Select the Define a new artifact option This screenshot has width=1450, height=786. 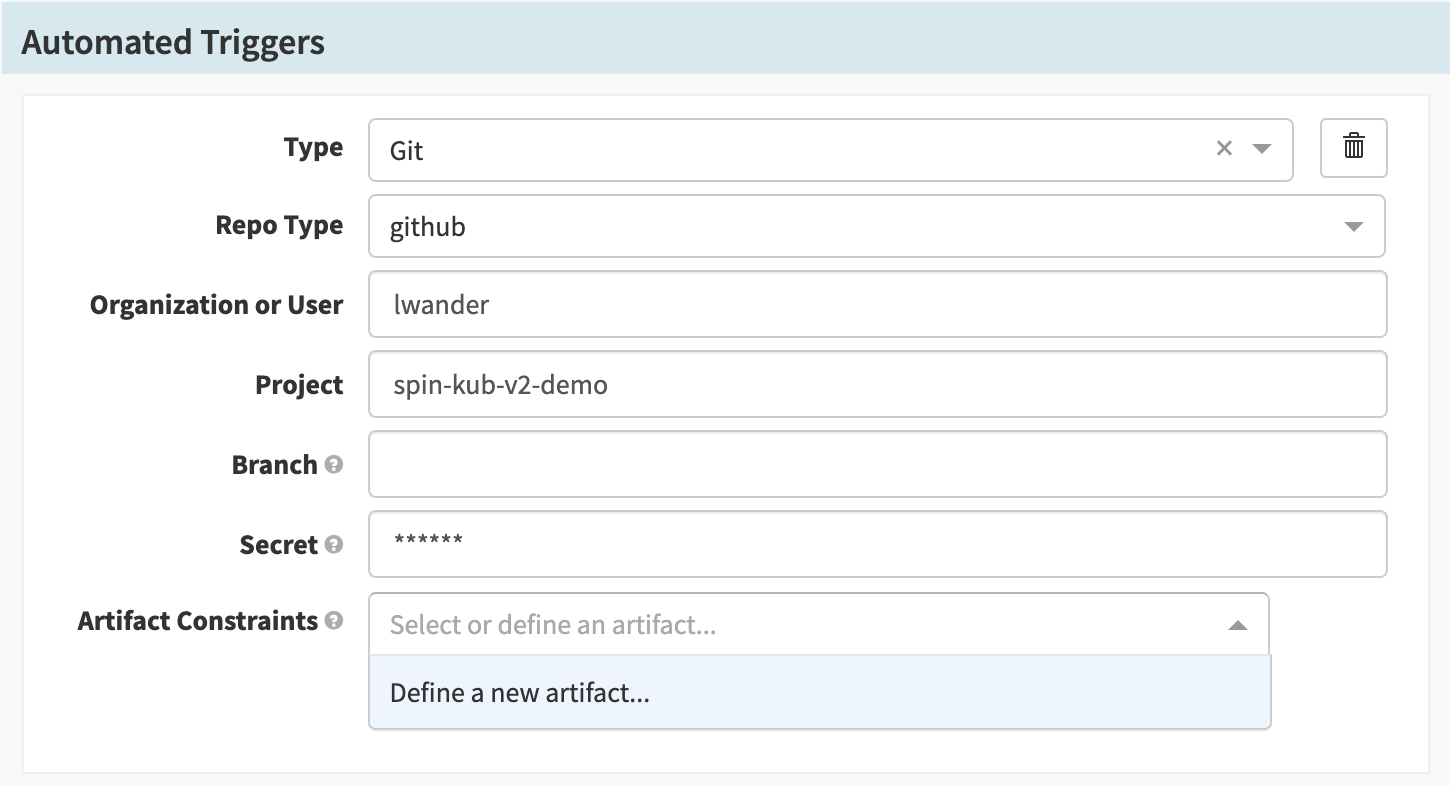(x=520, y=692)
